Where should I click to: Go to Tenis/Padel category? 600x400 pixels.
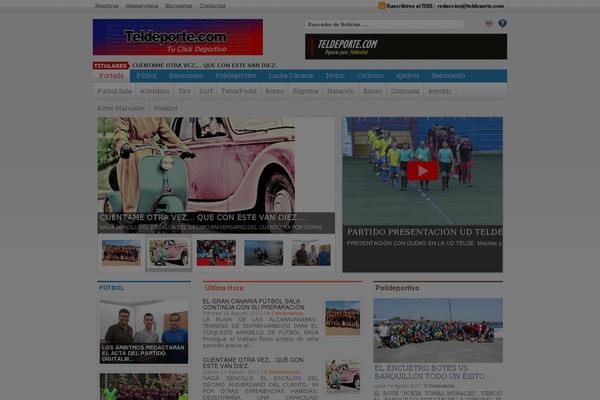click(239, 91)
